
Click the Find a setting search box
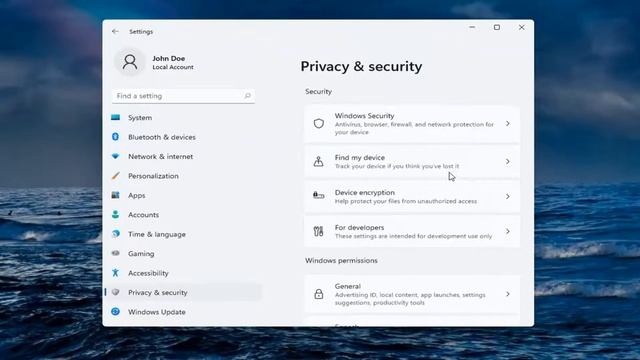(183, 96)
